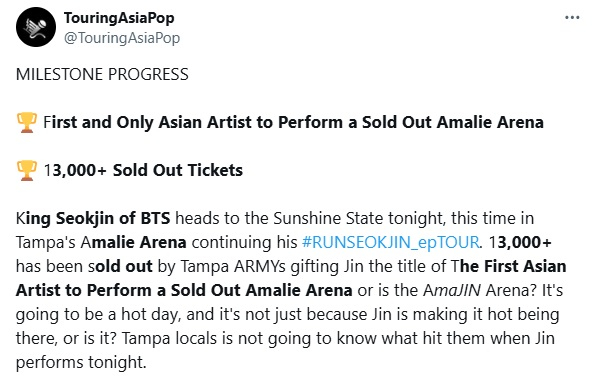Click the 13,000+ Sold Out Tickets line
Screen dimensions: 598x387
click(143, 170)
